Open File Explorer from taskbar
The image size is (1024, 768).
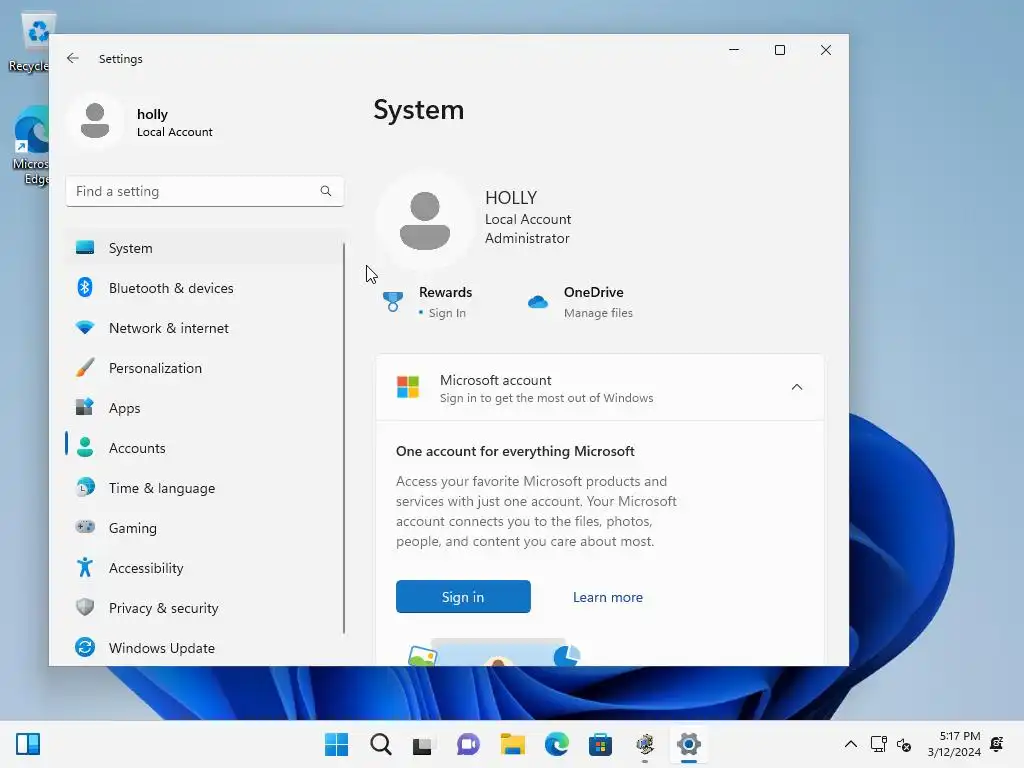coord(513,744)
